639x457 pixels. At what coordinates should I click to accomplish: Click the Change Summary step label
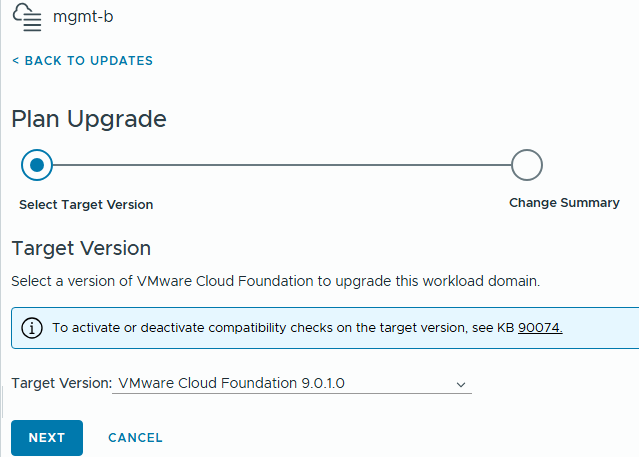tap(564, 203)
